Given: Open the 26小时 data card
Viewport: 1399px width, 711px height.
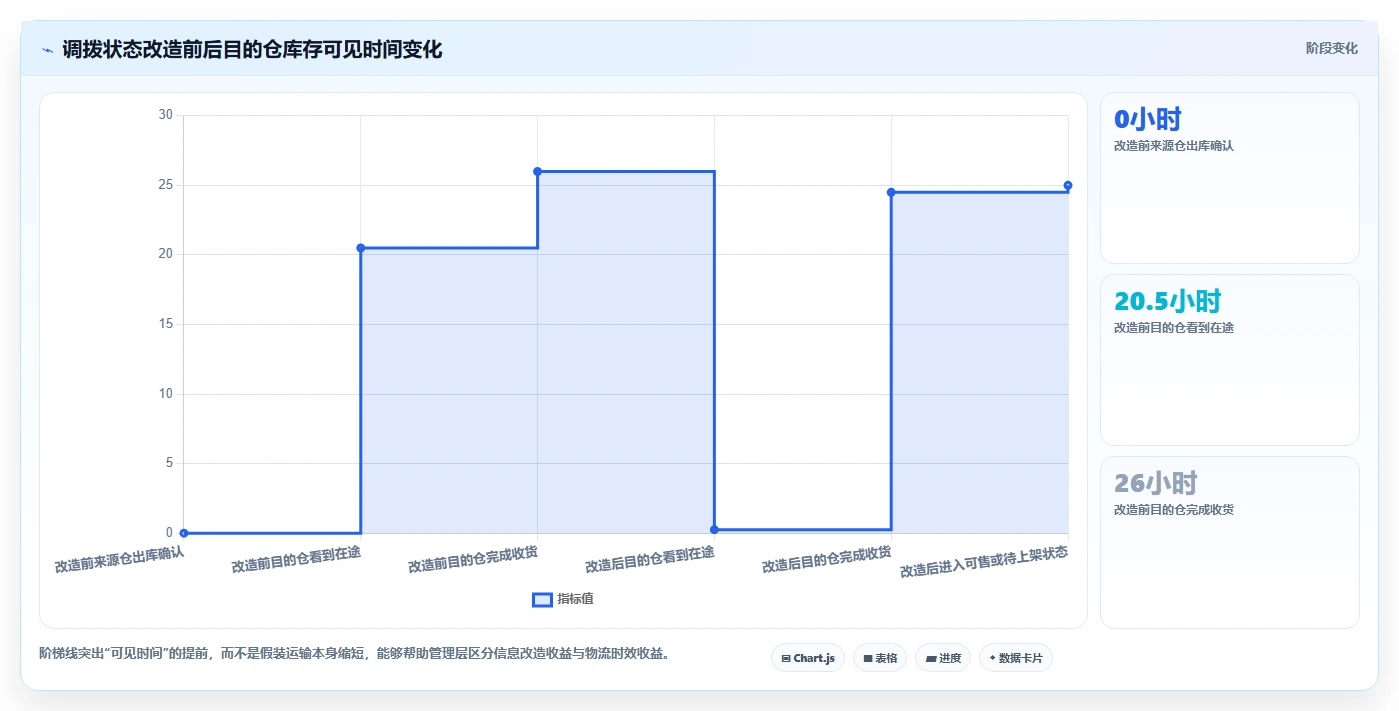Looking at the screenshot, I should coord(1230,542).
